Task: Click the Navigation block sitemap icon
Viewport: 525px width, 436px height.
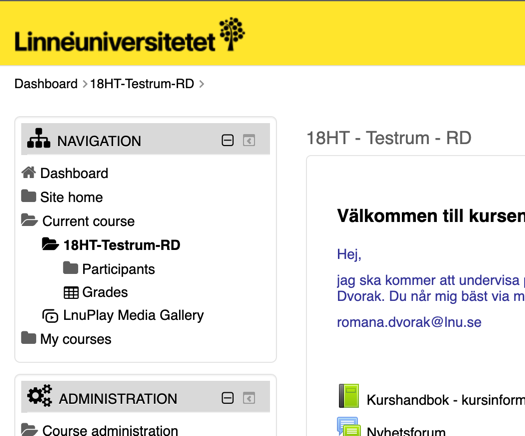Action: (x=39, y=138)
